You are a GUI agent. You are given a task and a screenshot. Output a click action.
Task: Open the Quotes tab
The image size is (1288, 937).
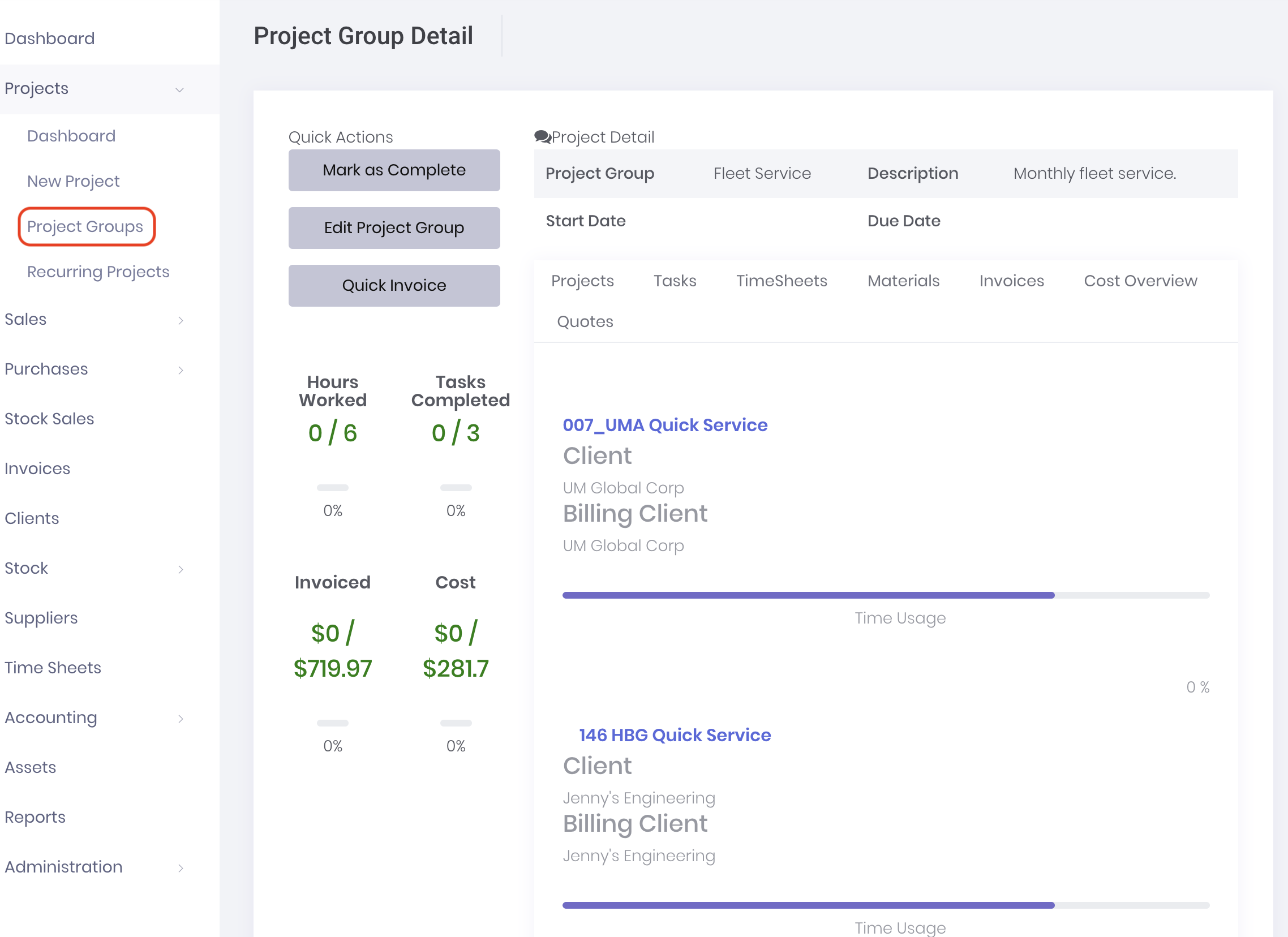point(585,321)
